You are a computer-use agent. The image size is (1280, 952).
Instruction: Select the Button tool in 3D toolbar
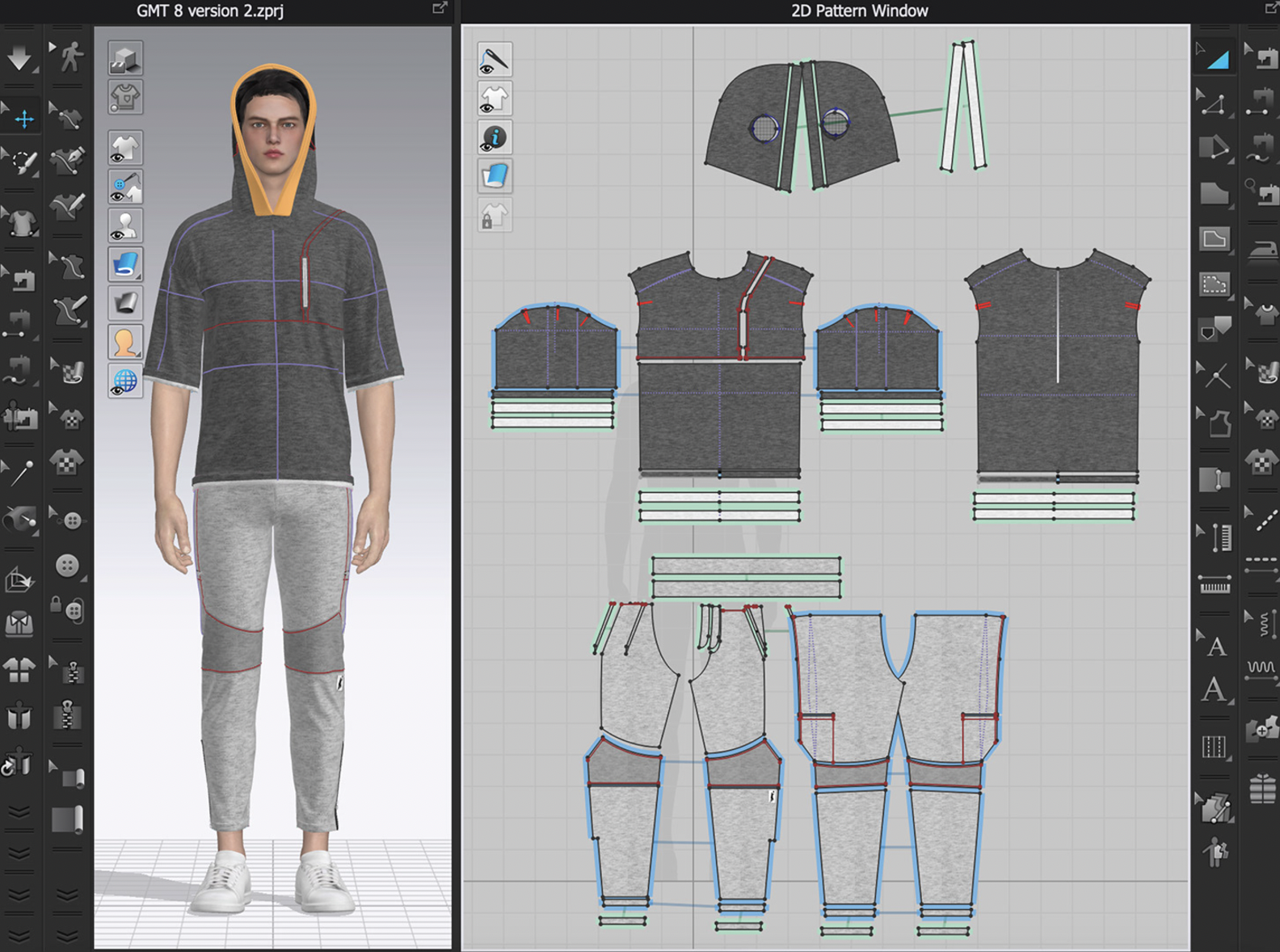[68, 566]
